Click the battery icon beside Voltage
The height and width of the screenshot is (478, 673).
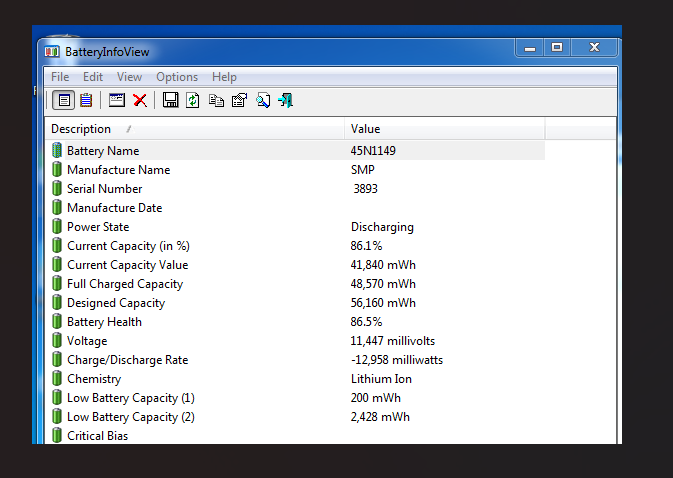[x=57, y=341]
